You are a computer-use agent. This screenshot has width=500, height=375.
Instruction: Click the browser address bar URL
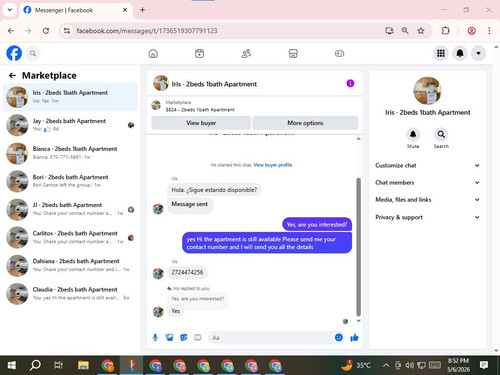tap(147, 31)
